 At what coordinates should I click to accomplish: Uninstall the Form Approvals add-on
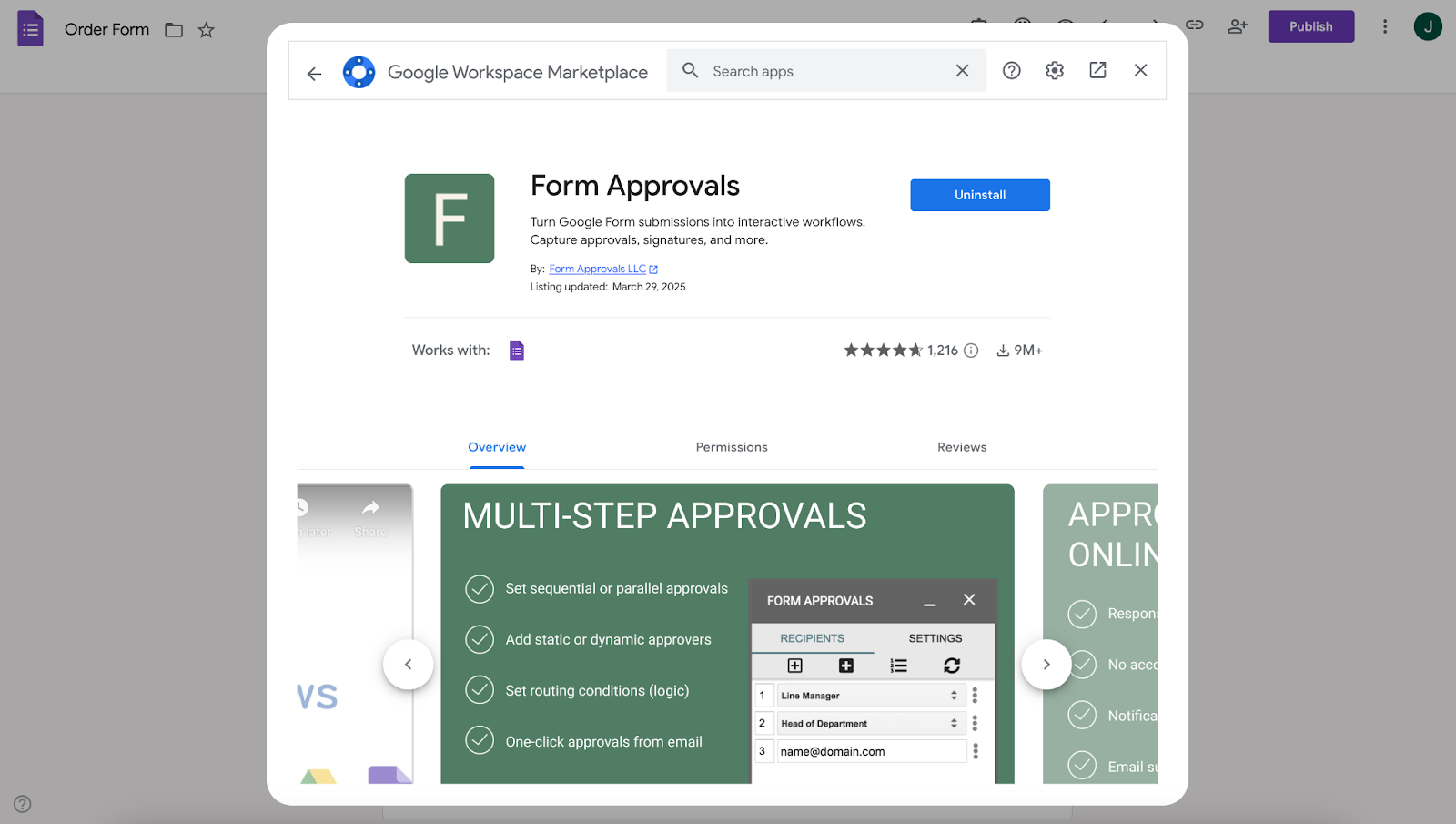pos(980,195)
